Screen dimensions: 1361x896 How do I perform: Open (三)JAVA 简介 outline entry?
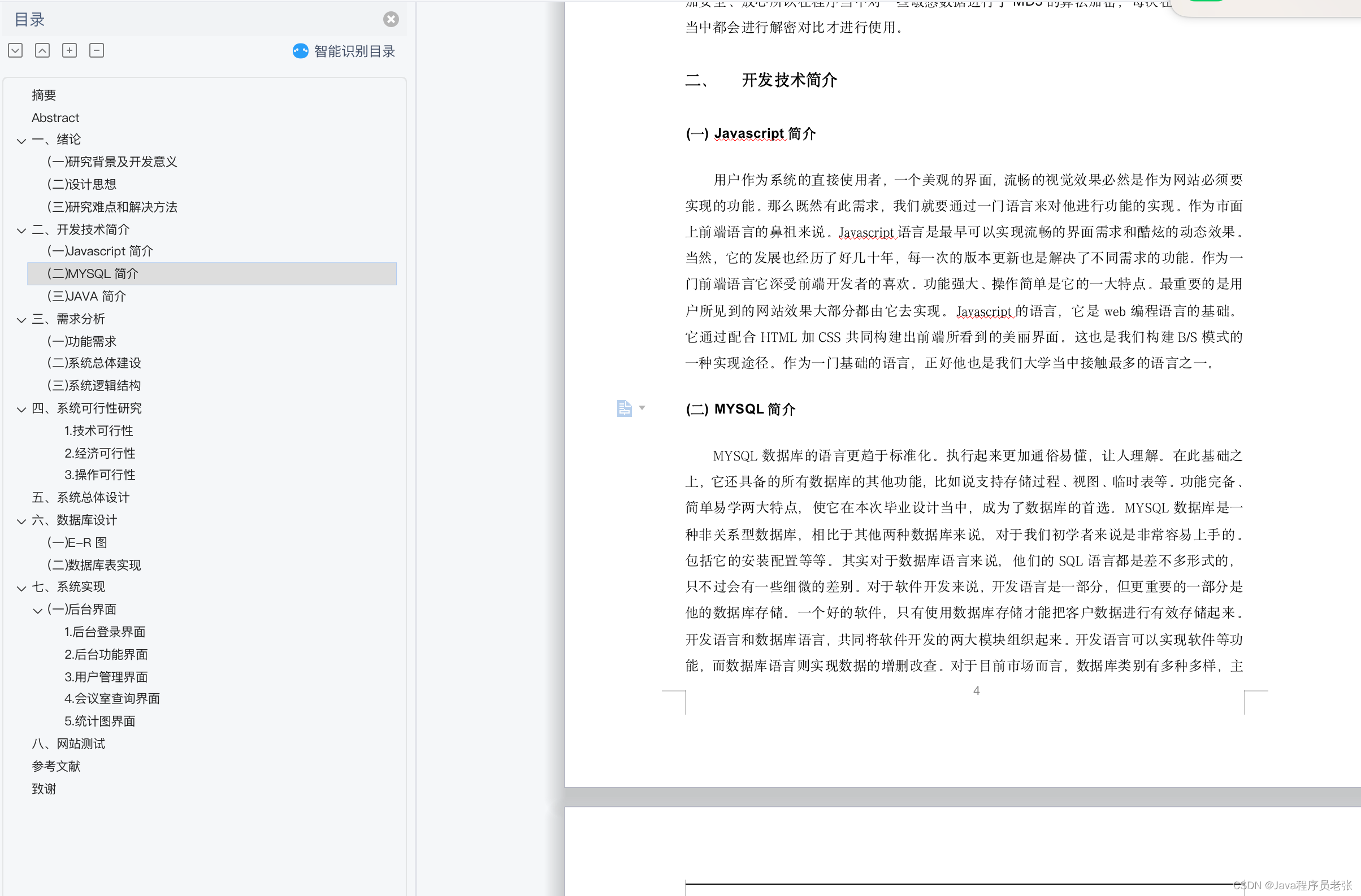tap(86, 296)
